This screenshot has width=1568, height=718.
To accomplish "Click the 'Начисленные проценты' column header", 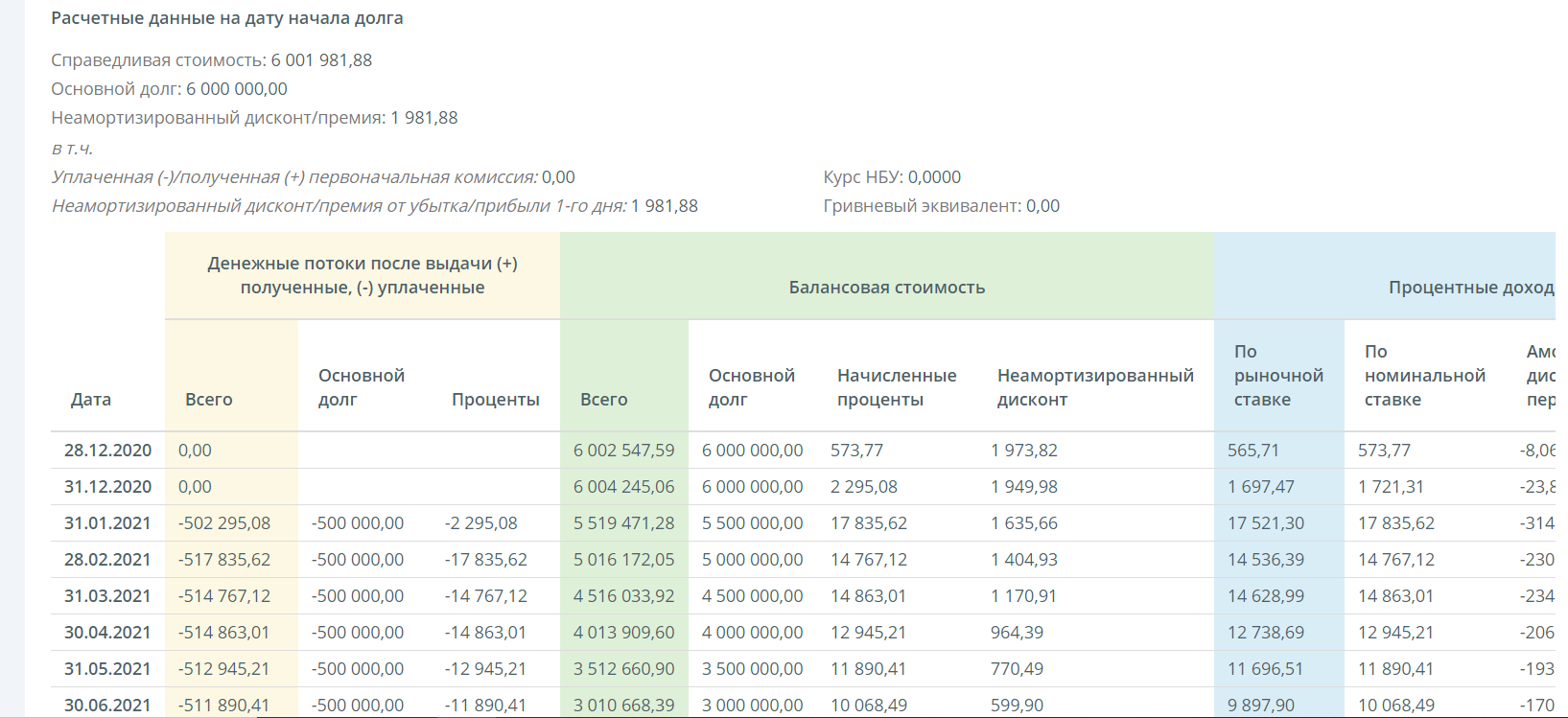I will (x=897, y=387).
